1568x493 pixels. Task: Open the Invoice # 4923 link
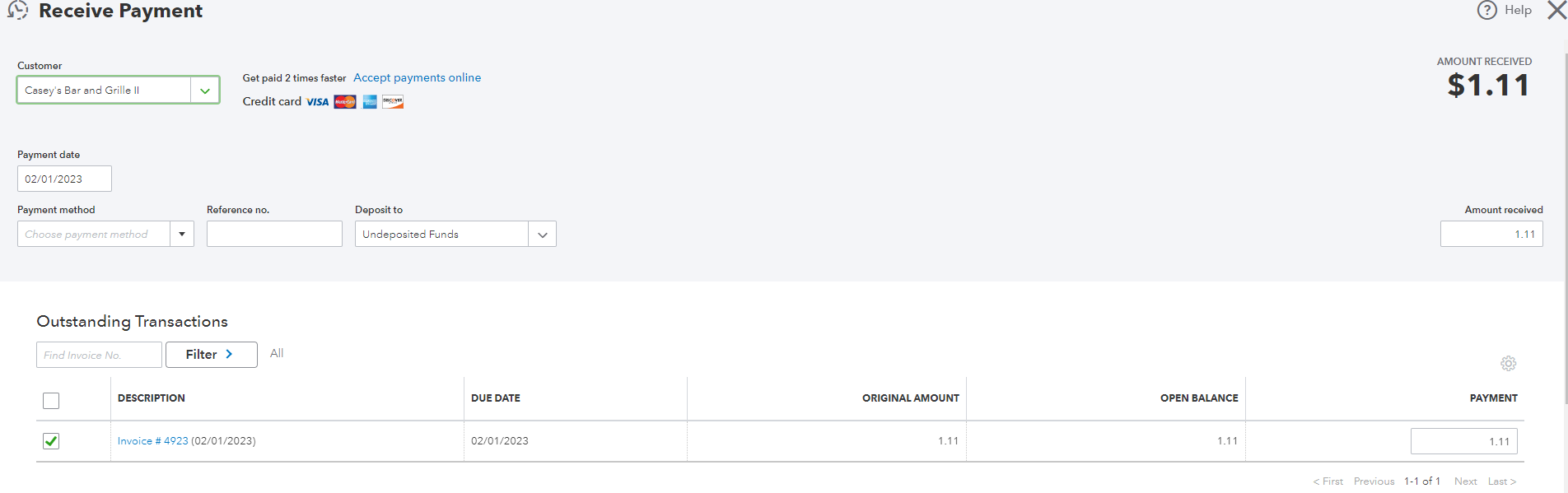coord(153,441)
